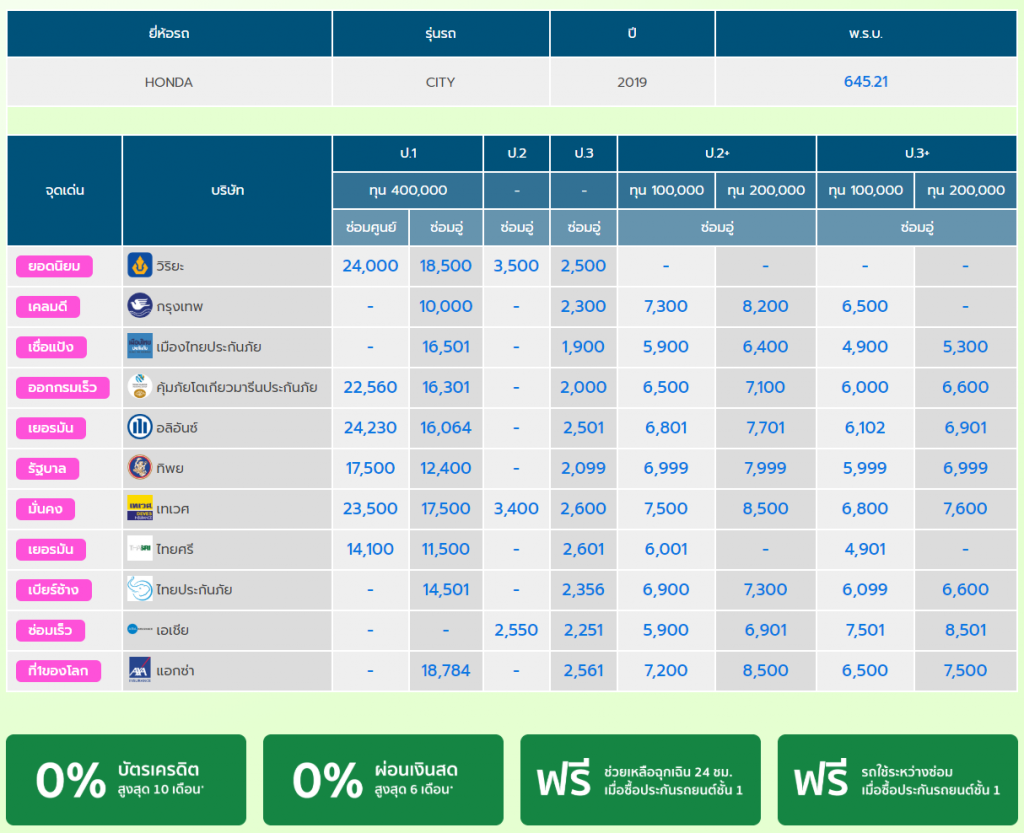1024x833 pixels.
Task: Select Tokio Marine price 7,100
Action: (765, 387)
